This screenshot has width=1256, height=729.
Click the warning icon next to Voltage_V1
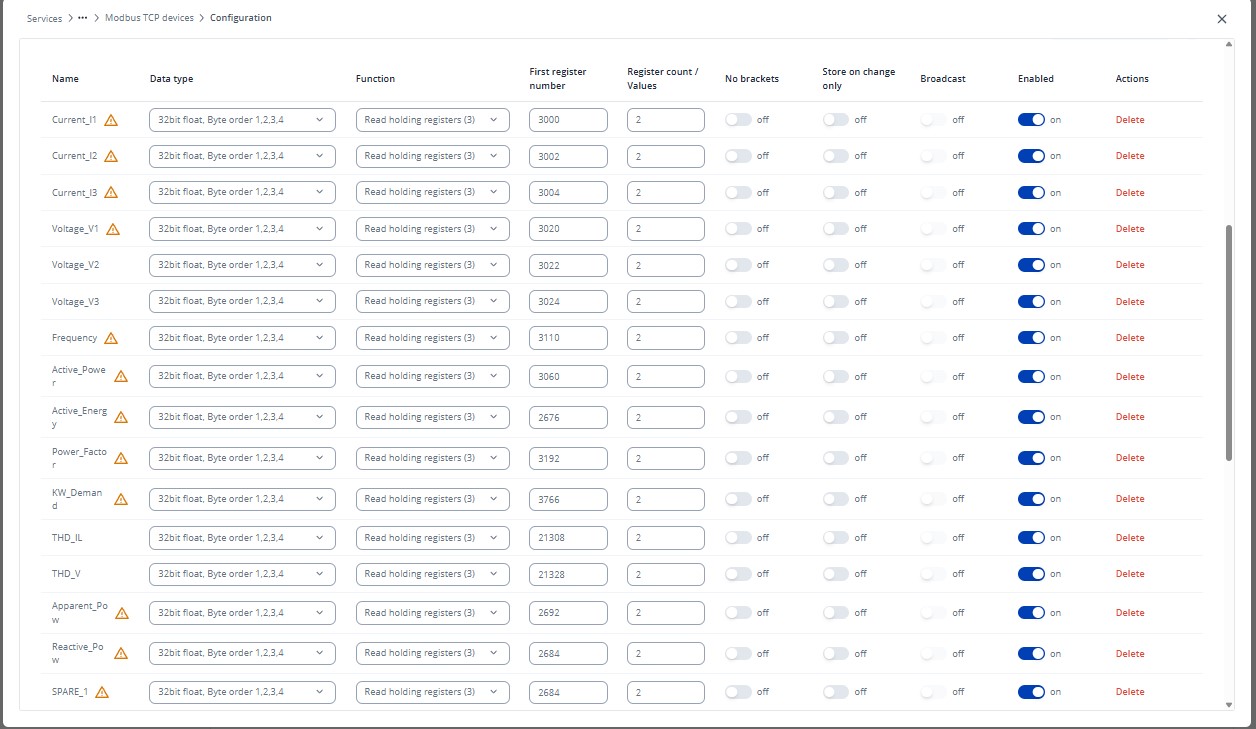(113, 229)
